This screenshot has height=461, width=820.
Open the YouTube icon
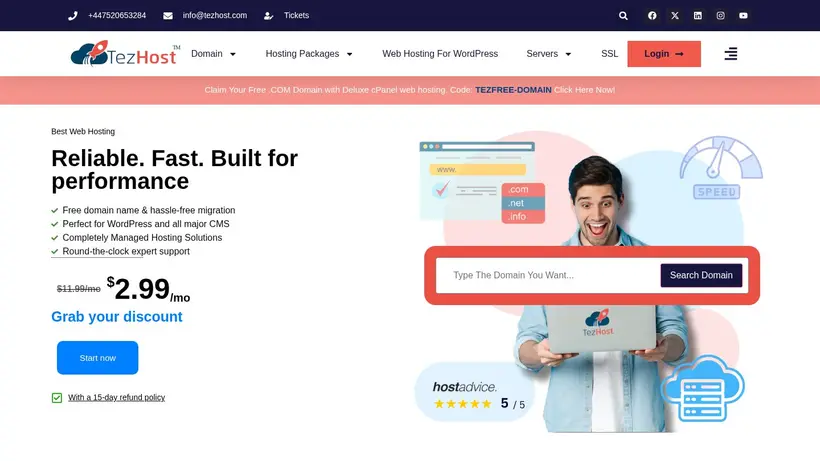[x=743, y=16]
